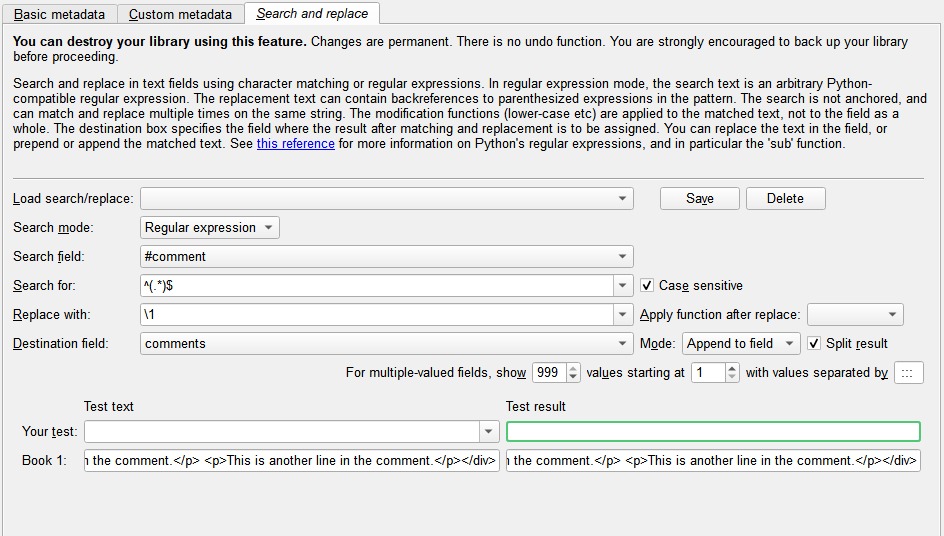Click the Your test text input
944x536 pixels.
pyautogui.click(x=282, y=432)
